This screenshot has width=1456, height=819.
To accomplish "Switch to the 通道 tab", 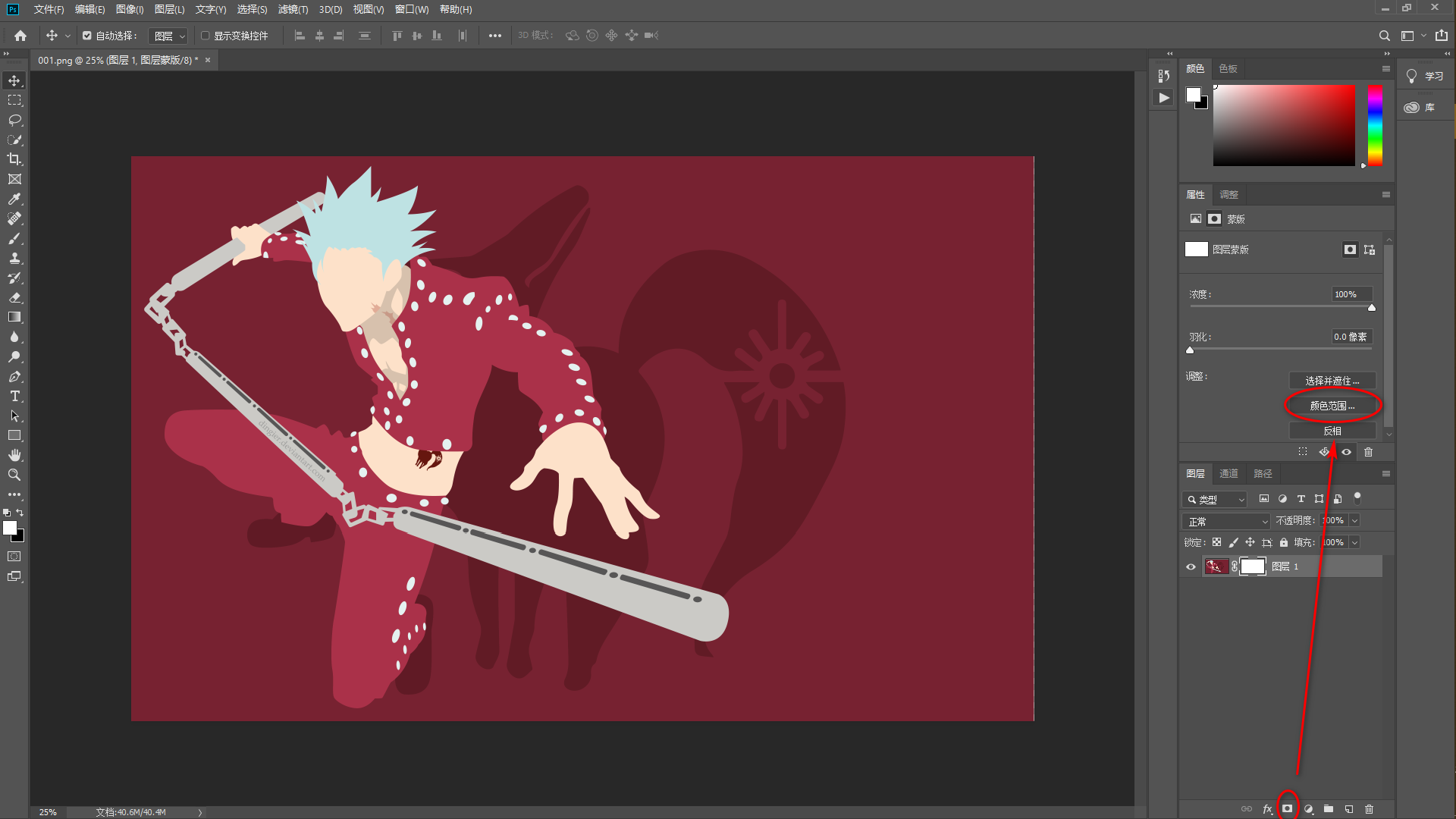I will tap(1228, 474).
